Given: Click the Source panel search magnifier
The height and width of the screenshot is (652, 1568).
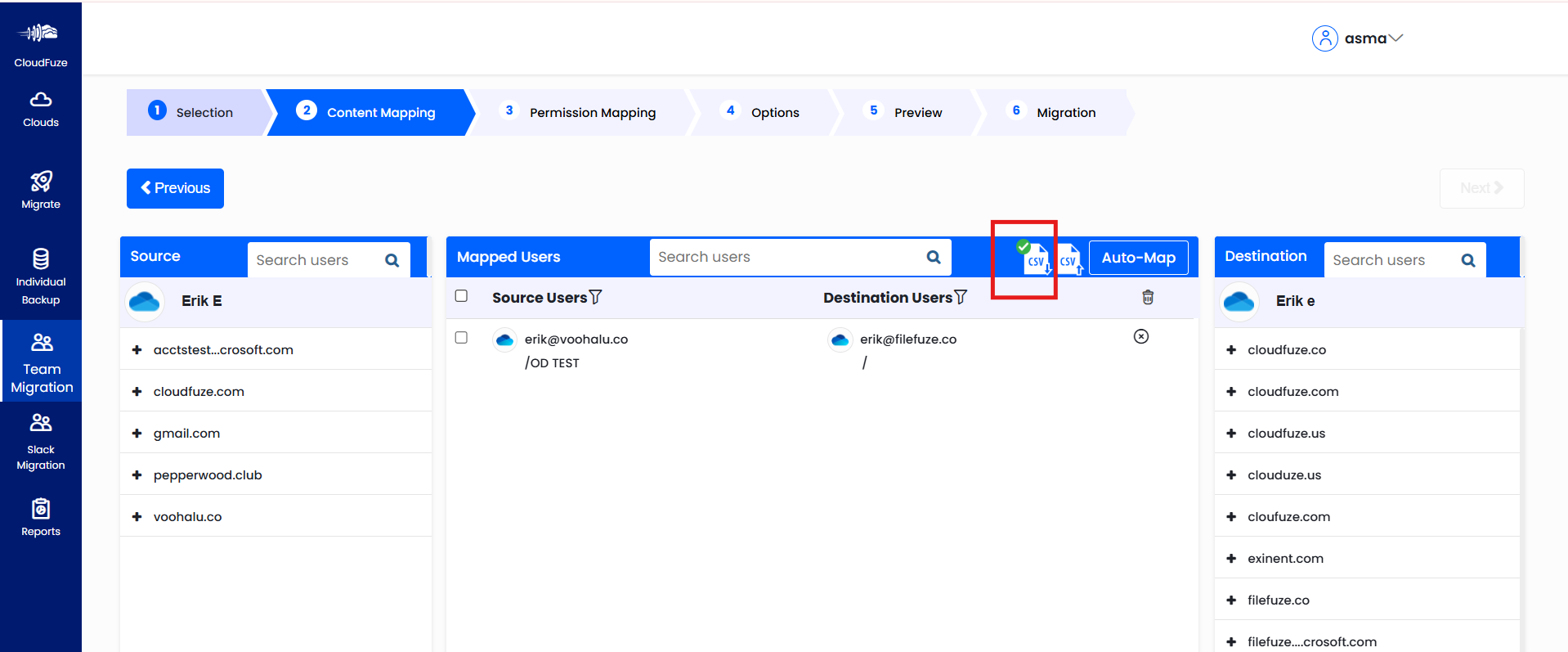Looking at the screenshot, I should 392,260.
